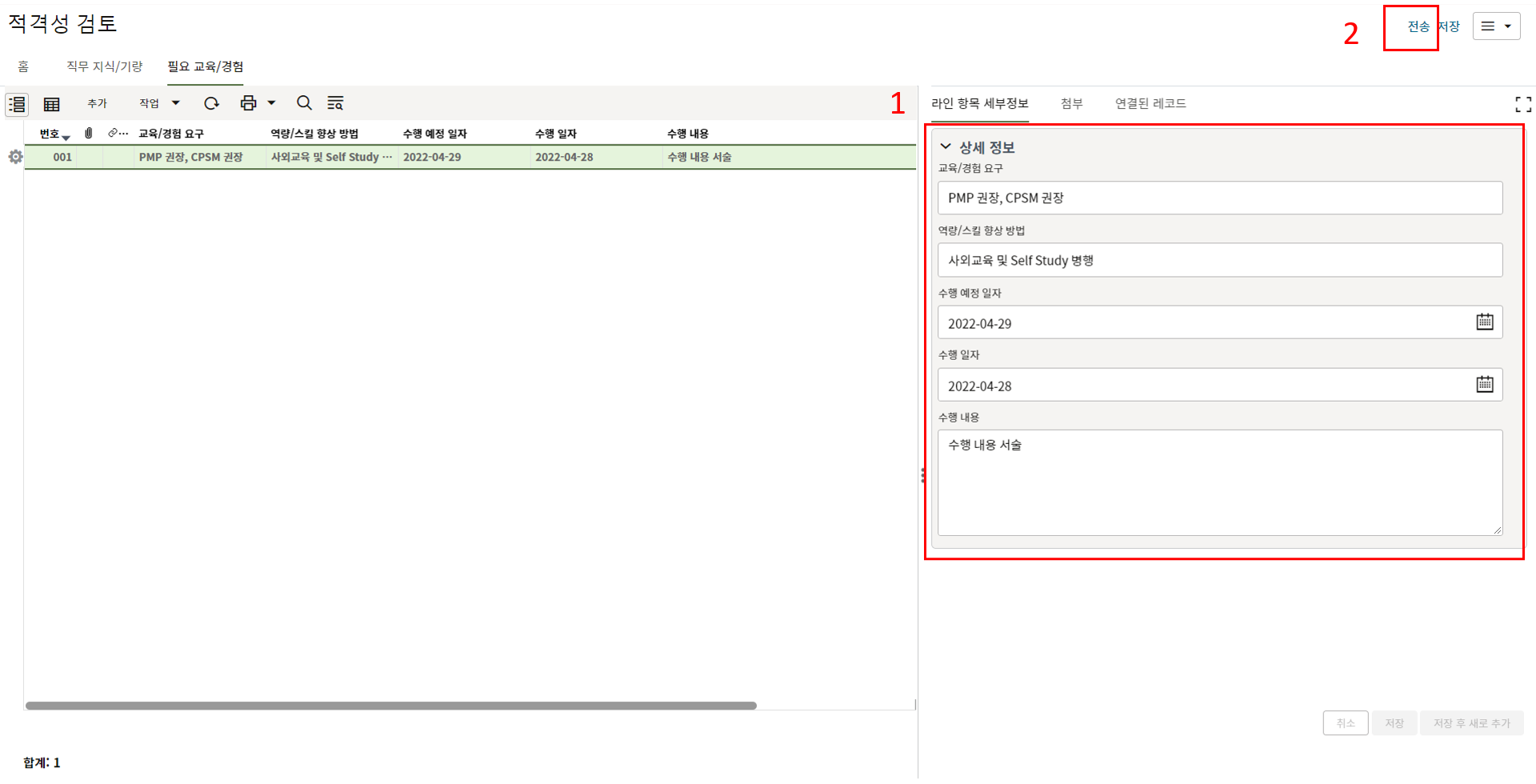The width and height of the screenshot is (1536, 784).
Task: Switch to the list detail view icon
Action: [17, 104]
